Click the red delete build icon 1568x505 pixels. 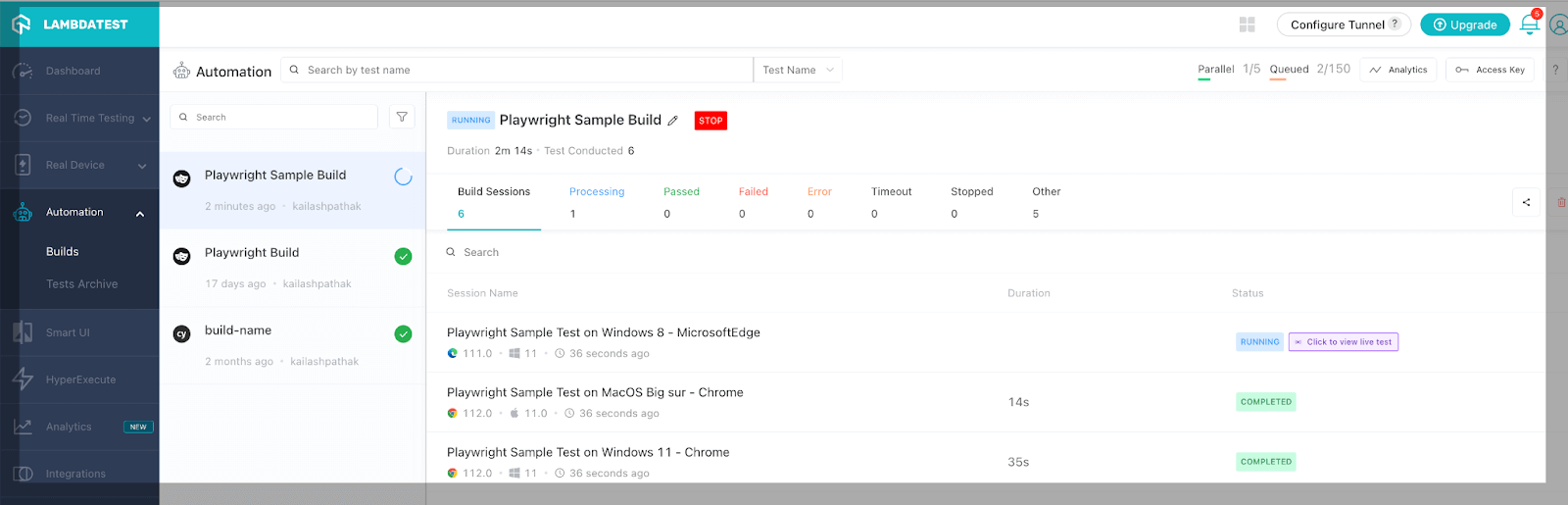[x=1561, y=202]
